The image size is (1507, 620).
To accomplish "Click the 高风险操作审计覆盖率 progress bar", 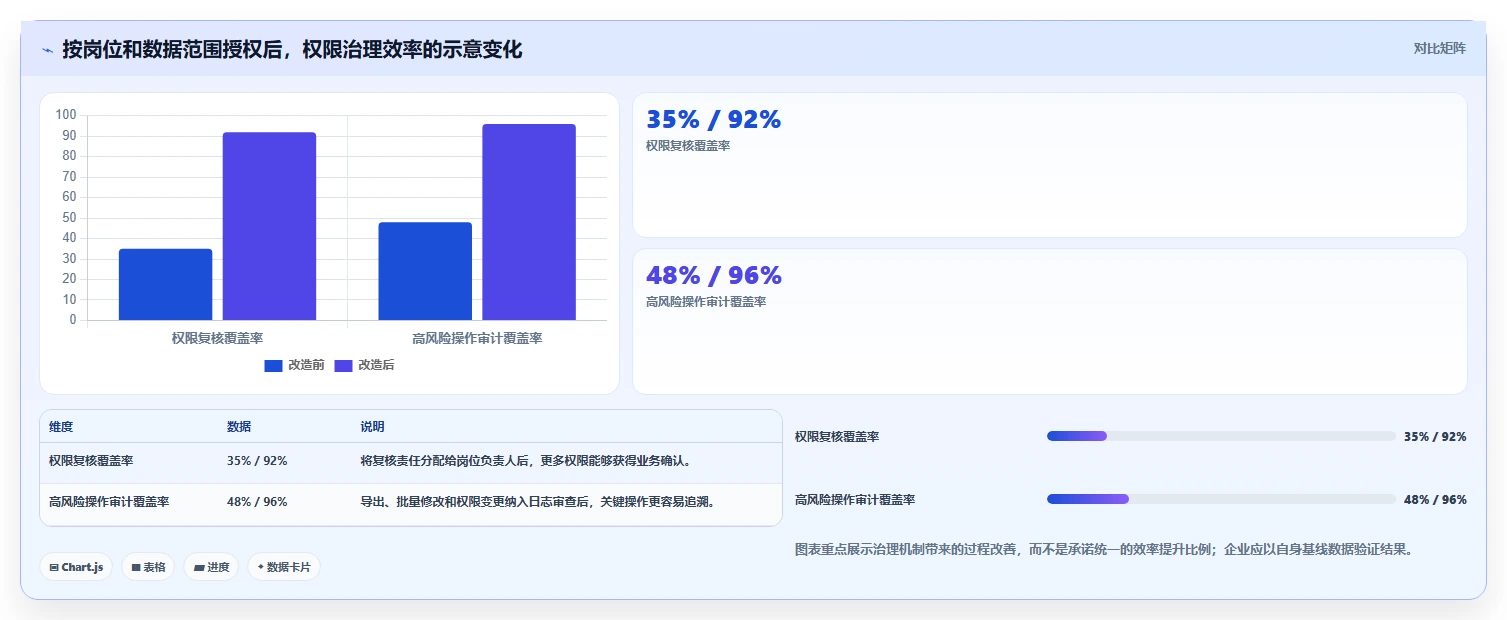I will pos(1221,499).
